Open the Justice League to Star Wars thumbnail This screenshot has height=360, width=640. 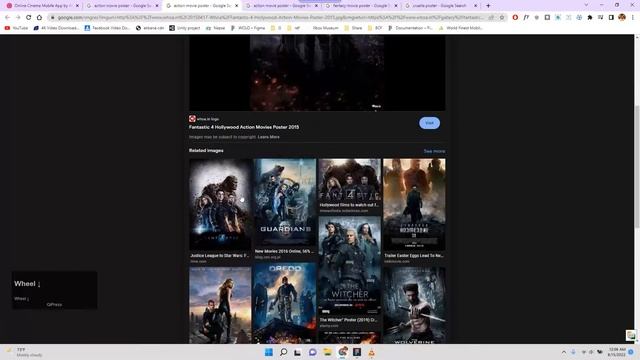[220, 204]
